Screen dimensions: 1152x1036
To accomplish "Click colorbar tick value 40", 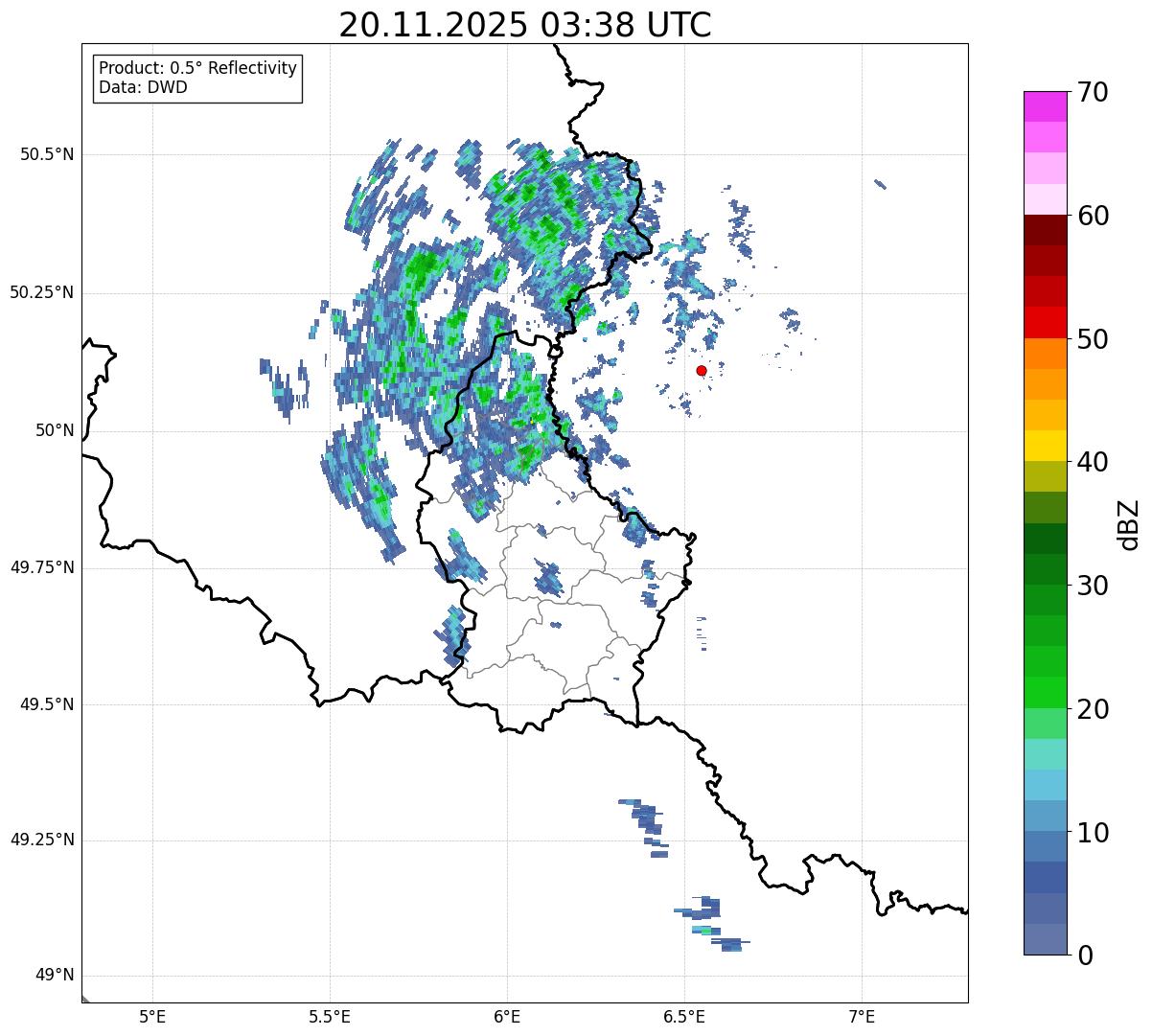I will point(1092,462).
